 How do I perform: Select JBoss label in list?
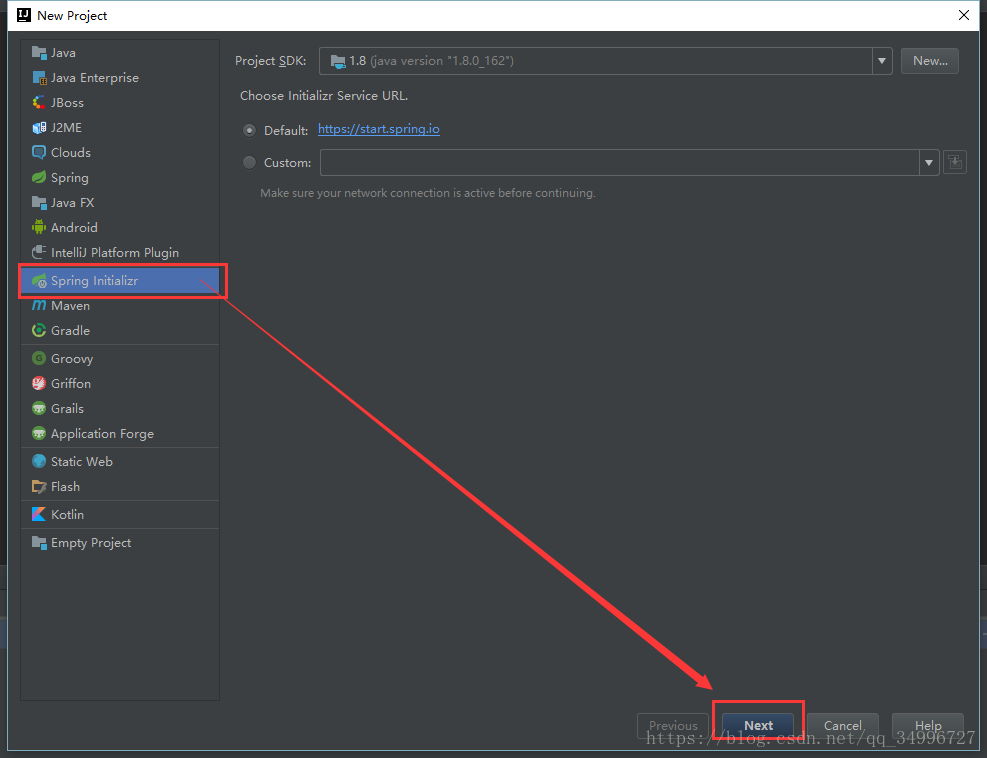(67, 103)
